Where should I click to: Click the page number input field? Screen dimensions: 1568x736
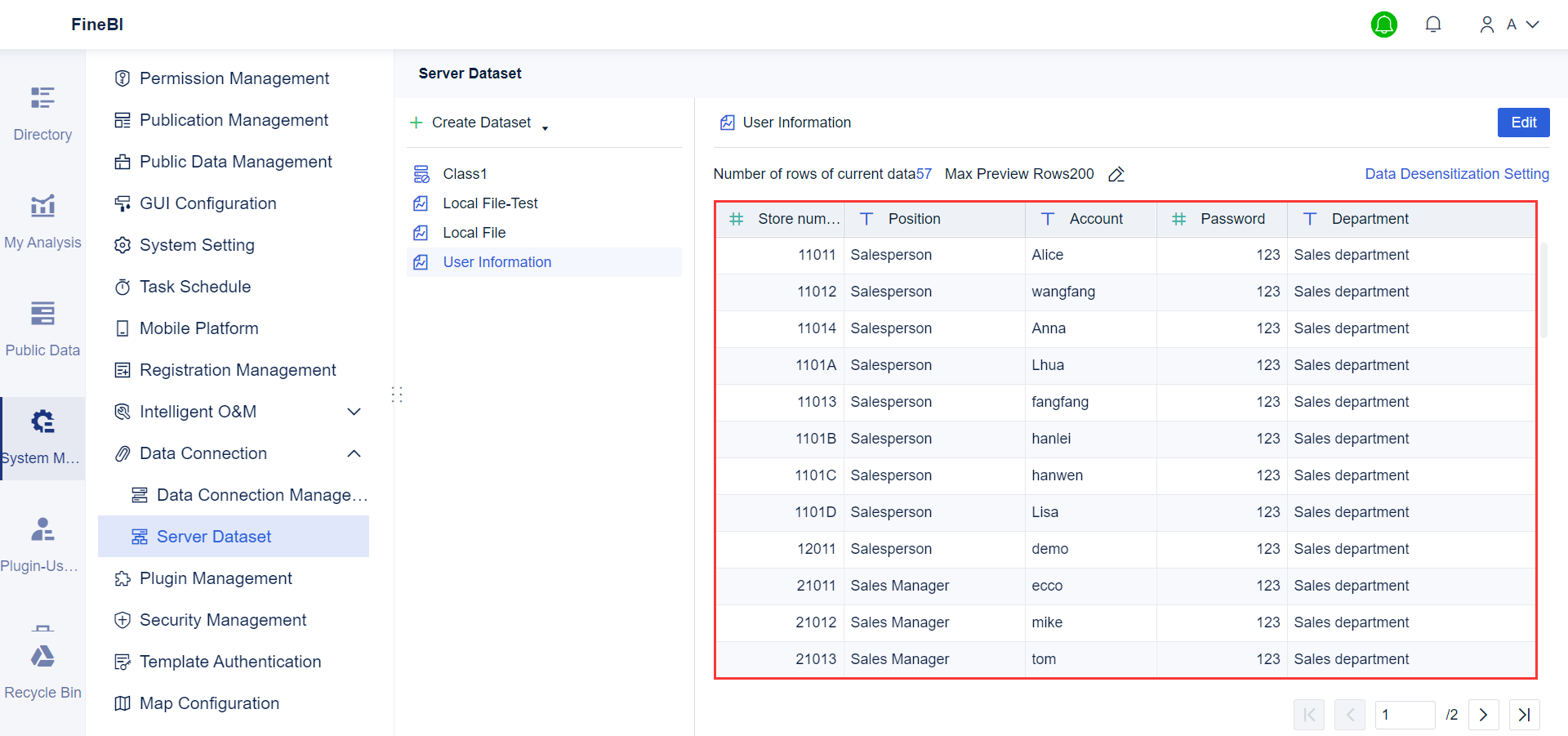(x=1405, y=715)
